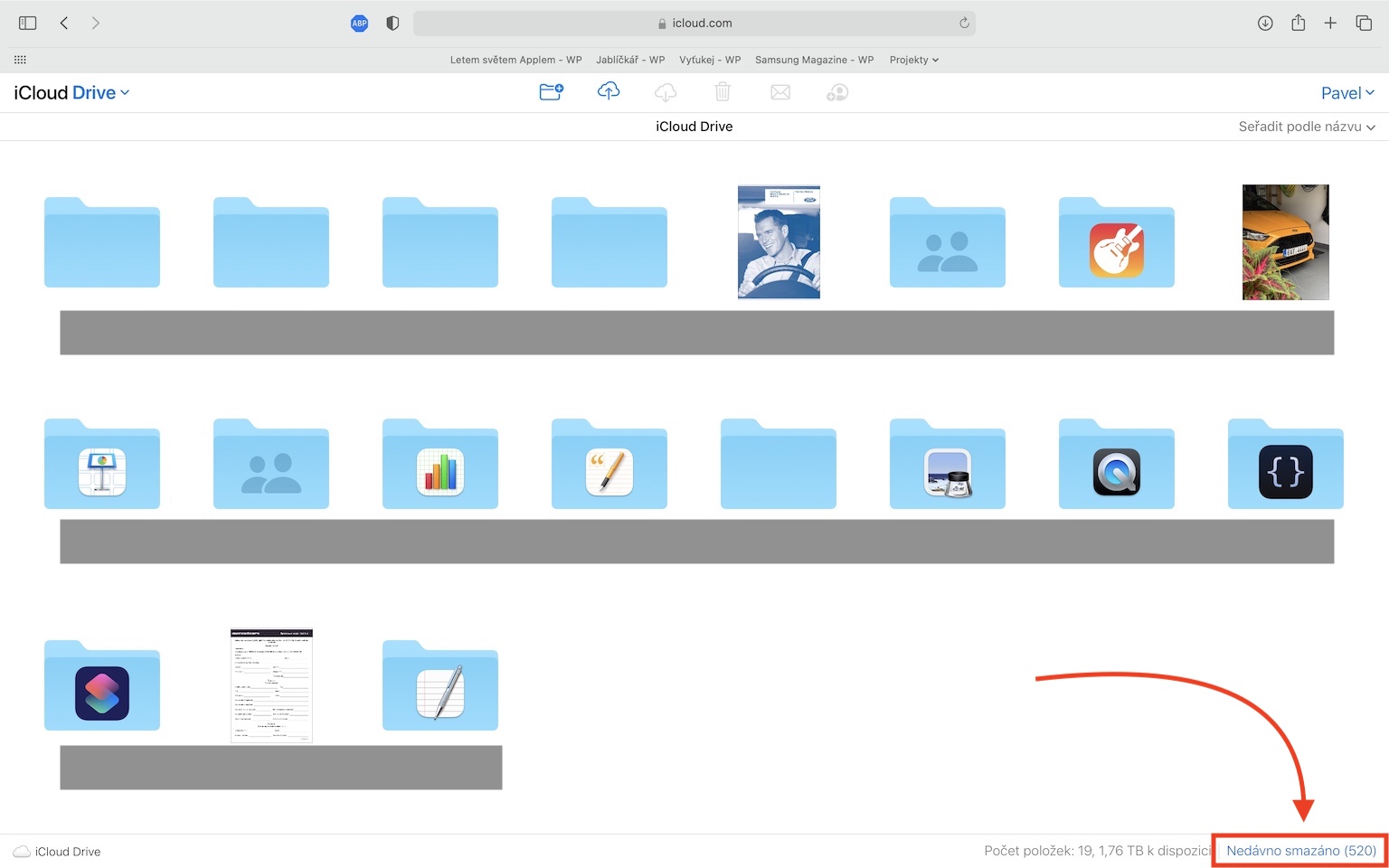Open the Letem světem Applem - WP bookmark

[x=515, y=60]
